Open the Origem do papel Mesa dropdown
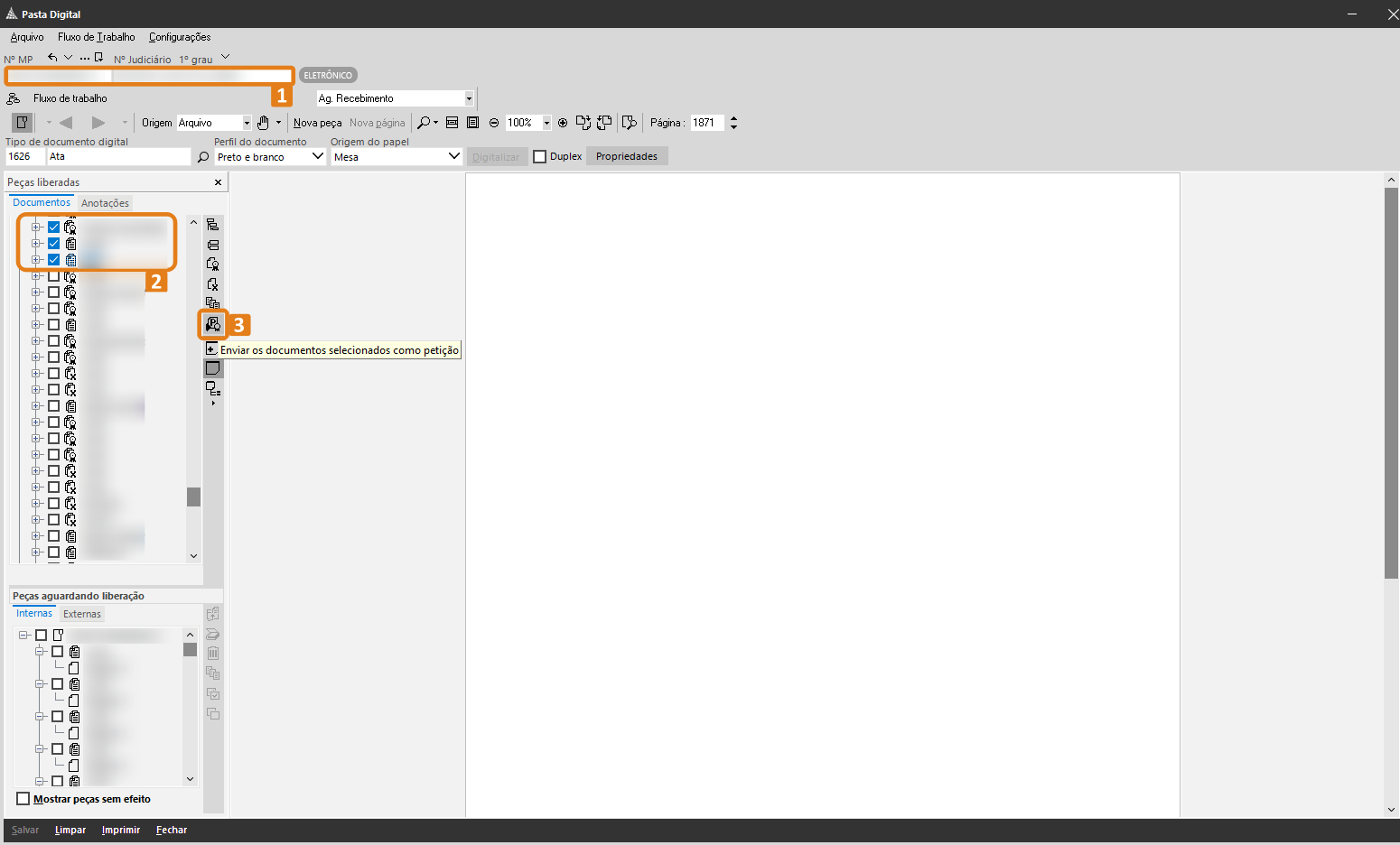Screen dimensions: 1400x845 pyautogui.click(x=454, y=157)
